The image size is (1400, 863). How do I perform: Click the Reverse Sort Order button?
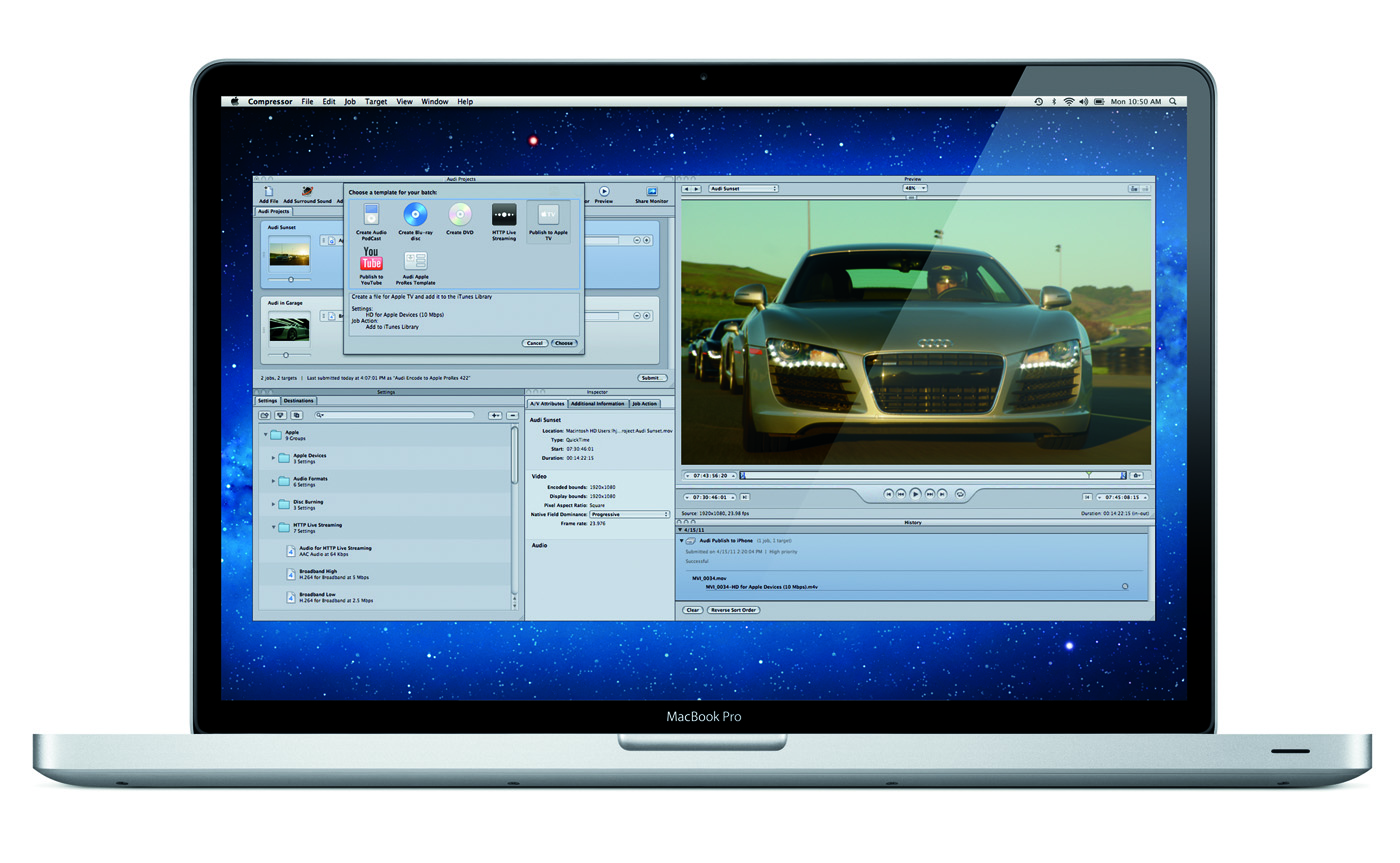pyautogui.click(x=734, y=610)
